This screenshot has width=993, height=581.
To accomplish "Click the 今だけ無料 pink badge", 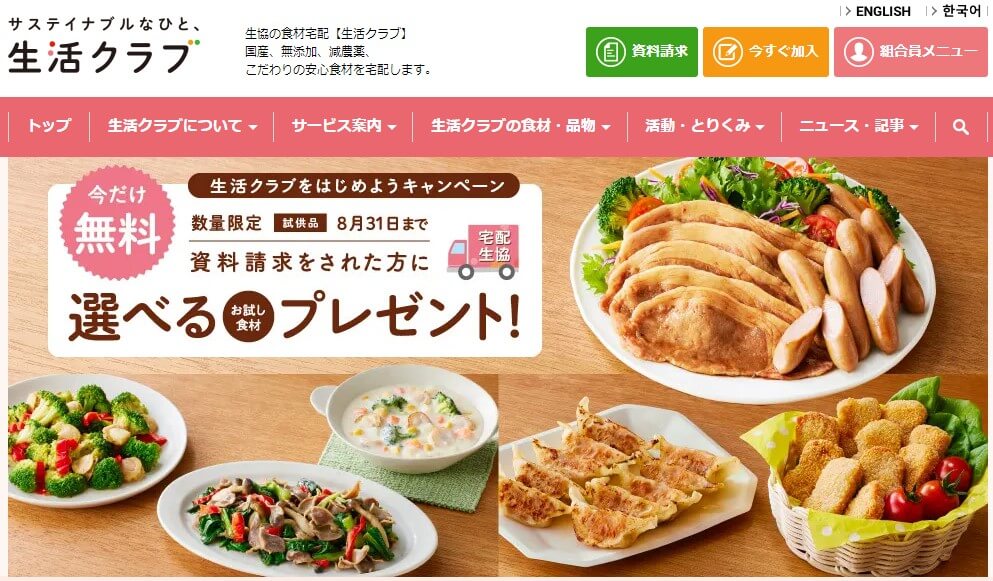I will tap(117, 222).
